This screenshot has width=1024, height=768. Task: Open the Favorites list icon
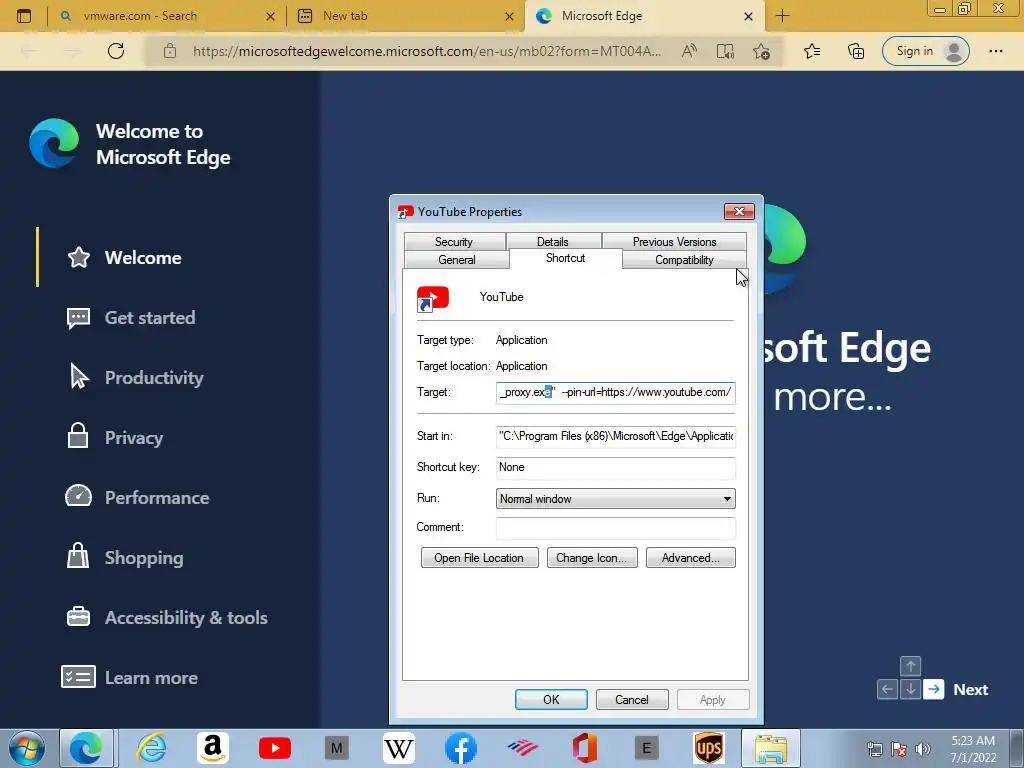click(x=812, y=51)
